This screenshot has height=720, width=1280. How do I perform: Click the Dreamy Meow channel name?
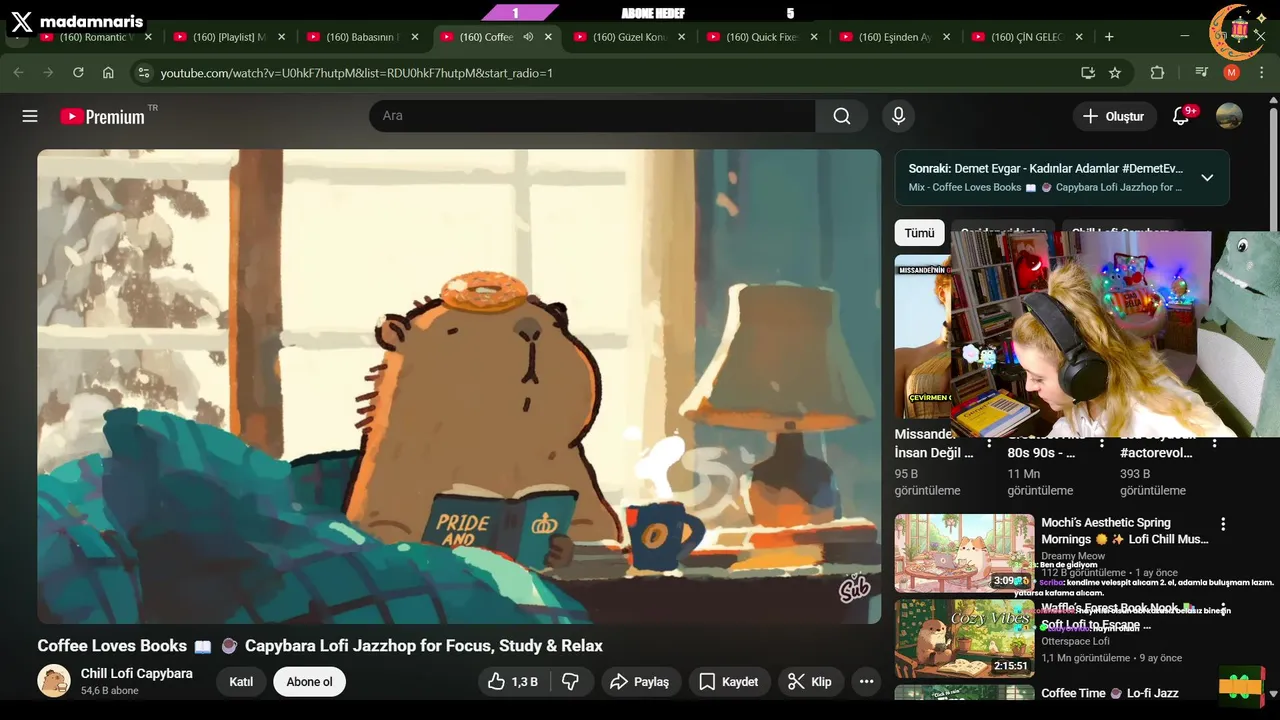coord(1073,556)
